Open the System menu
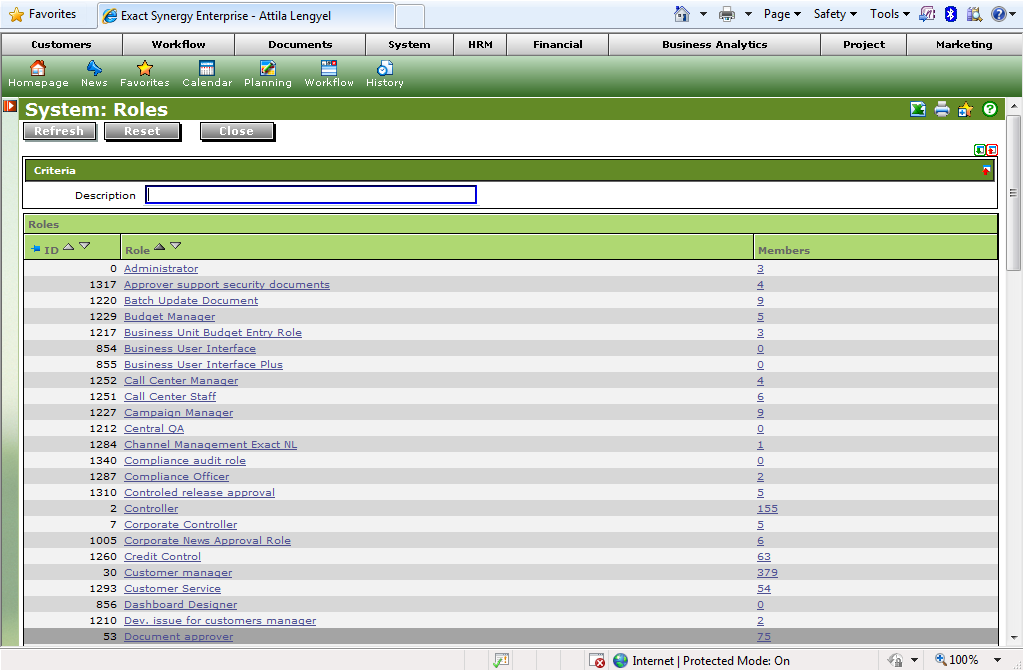 pos(409,44)
